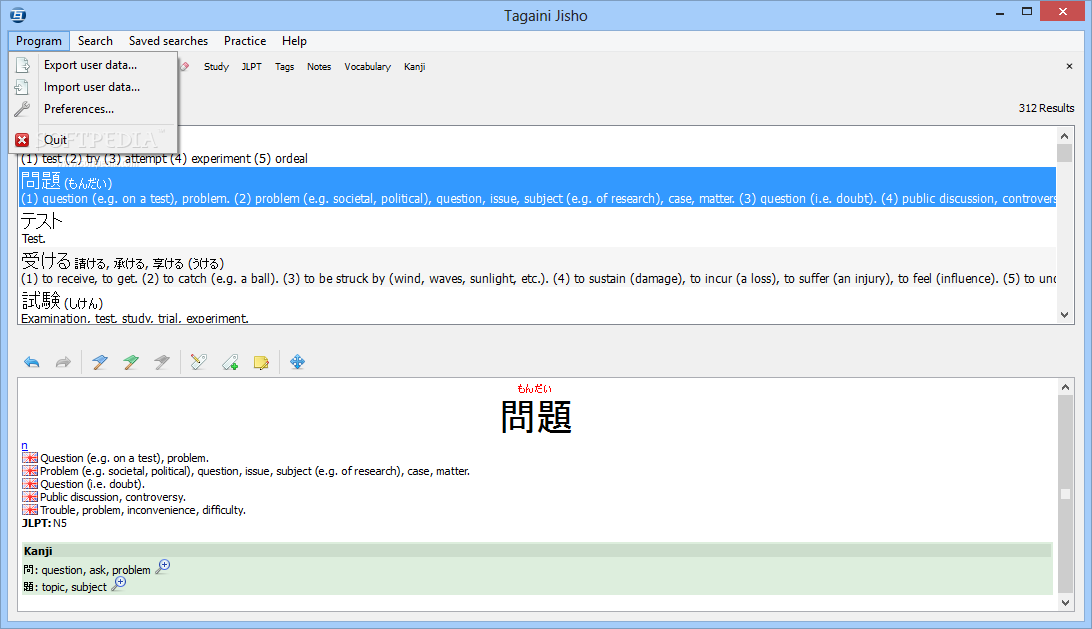The image size is (1092, 629).
Task: Click results list scrollbar down arrow
Action: click(1064, 315)
